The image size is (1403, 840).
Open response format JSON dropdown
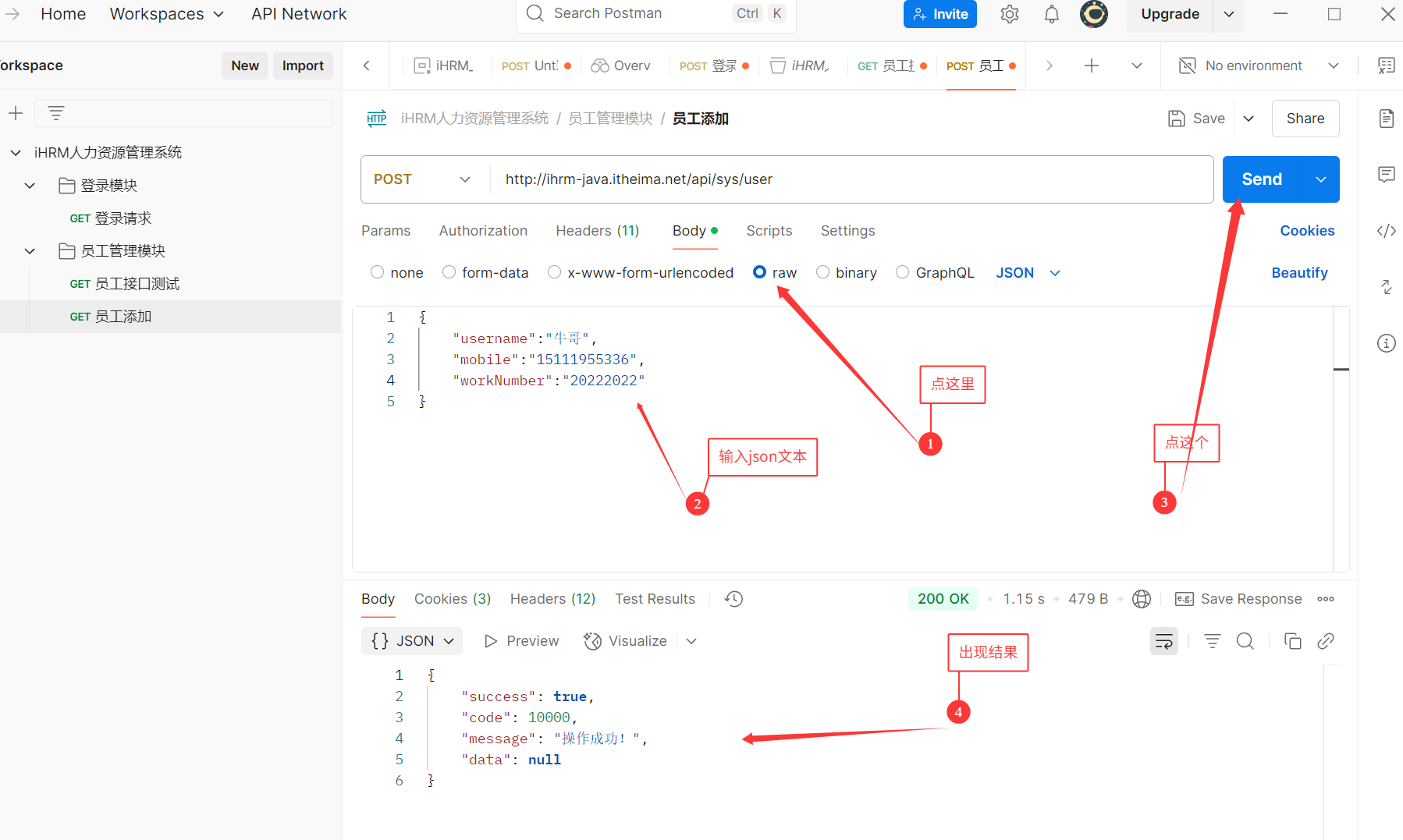pos(412,641)
